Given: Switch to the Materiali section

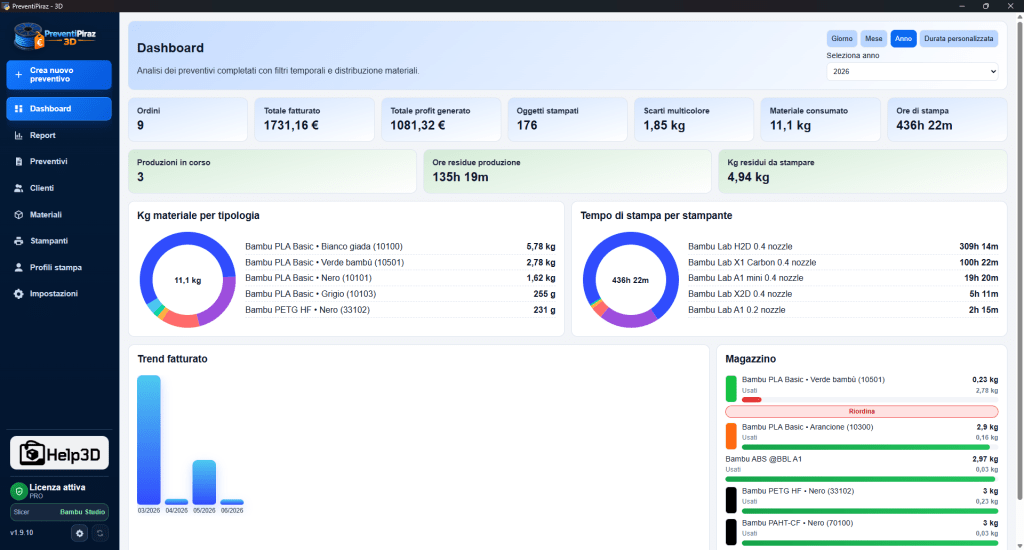Looking at the screenshot, I should click(x=59, y=214).
